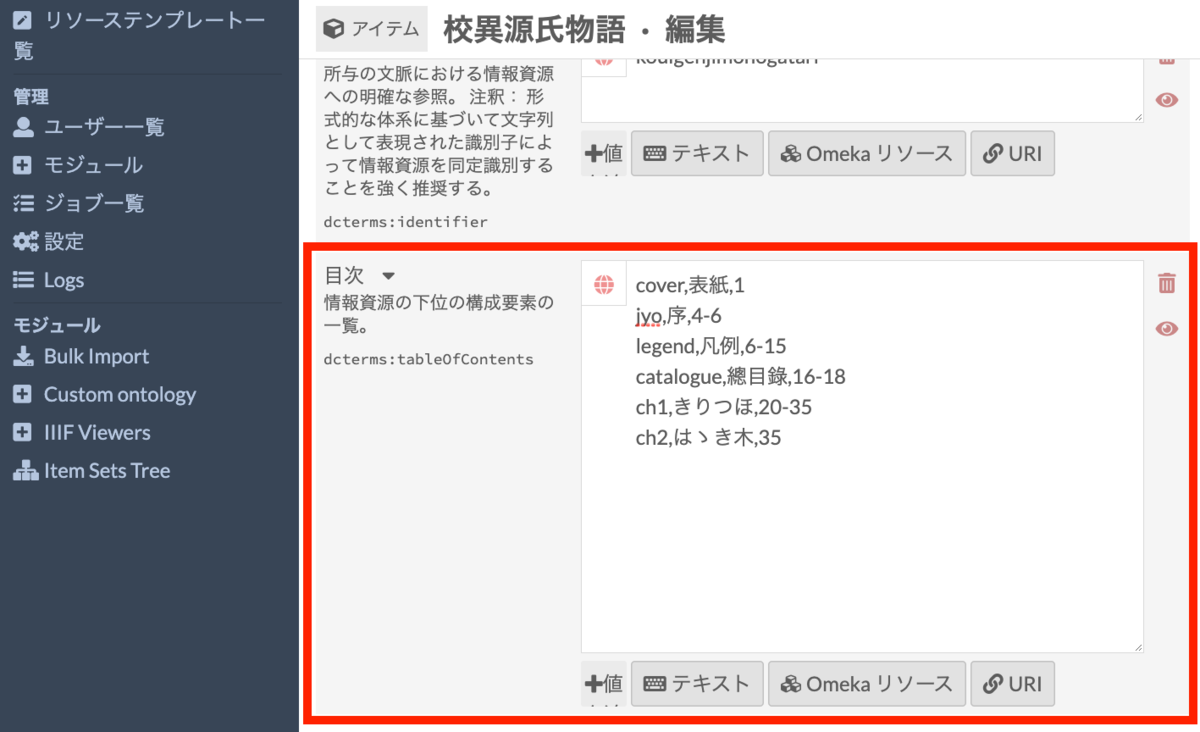
Task: Open Custom ontology module
Action: [x=120, y=394]
